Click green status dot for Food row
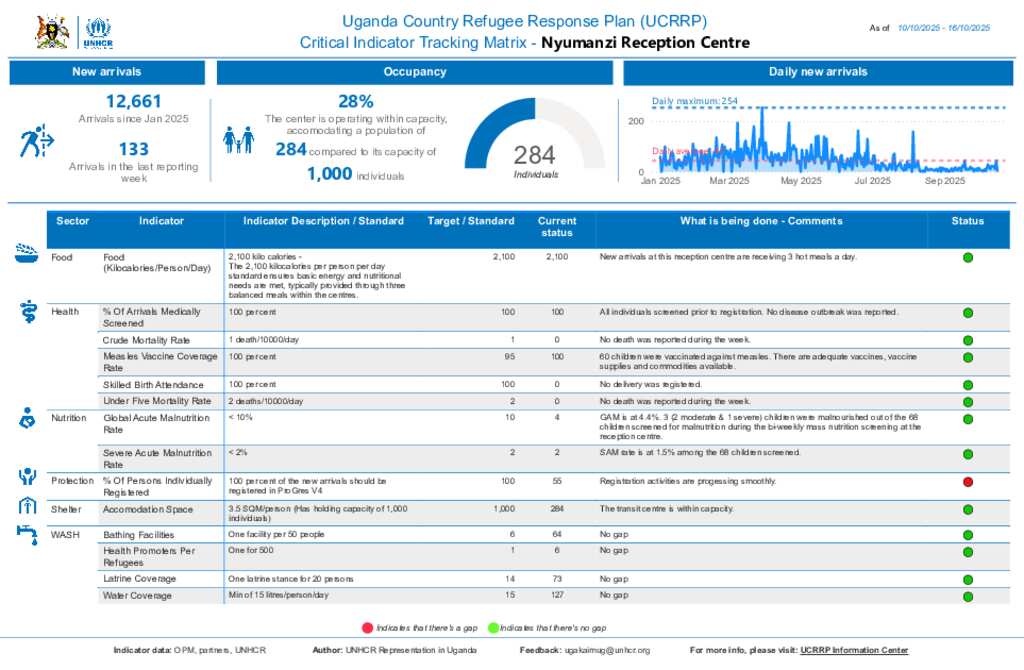The image size is (1024, 670). tap(967, 258)
